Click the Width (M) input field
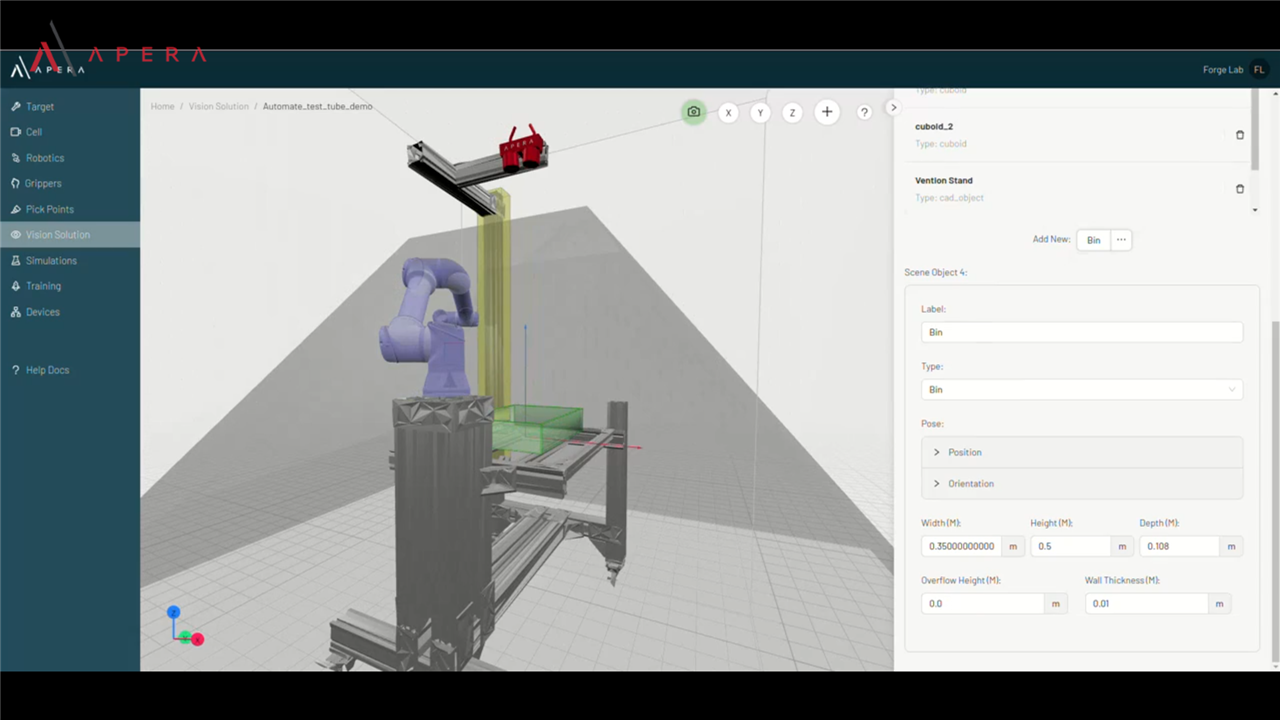This screenshot has height=720, width=1280. click(962, 546)
